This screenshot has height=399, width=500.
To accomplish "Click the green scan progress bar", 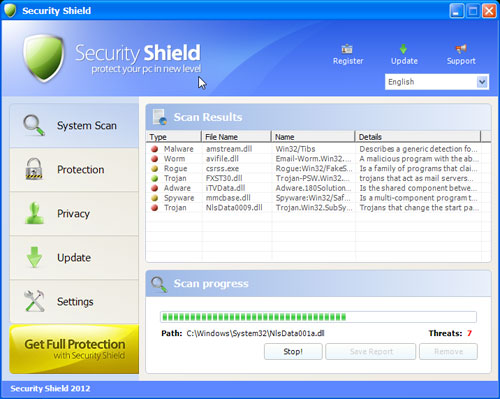I will click(x=318, y=317).
